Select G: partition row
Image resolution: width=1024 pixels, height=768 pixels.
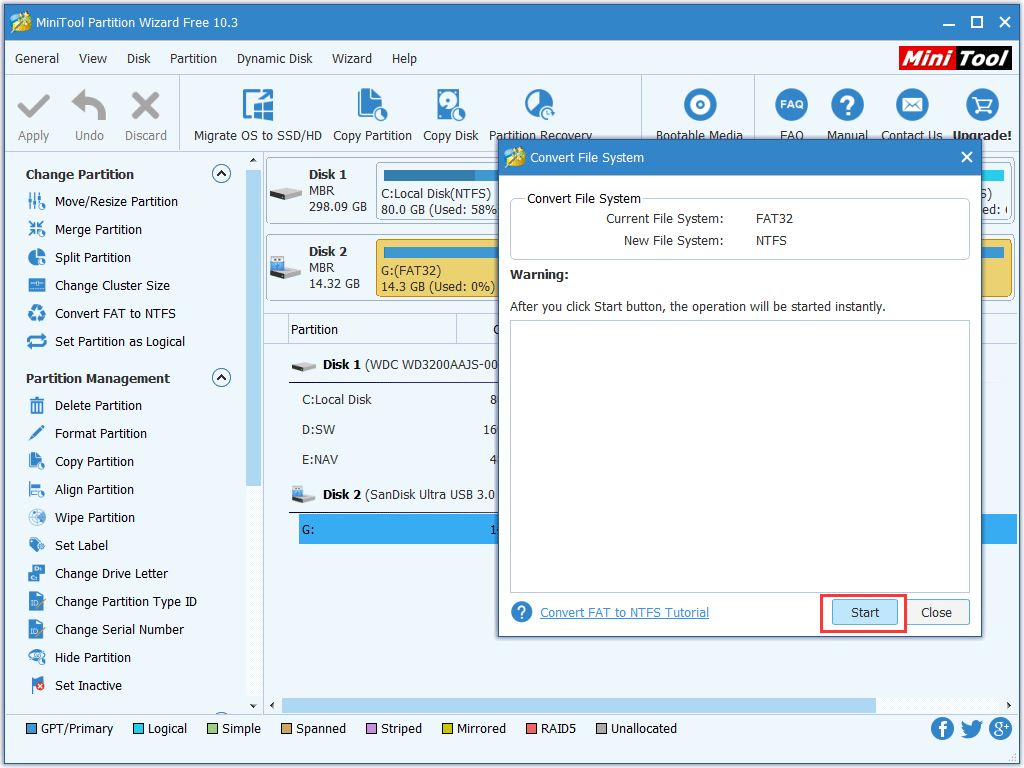coord(398,530)
